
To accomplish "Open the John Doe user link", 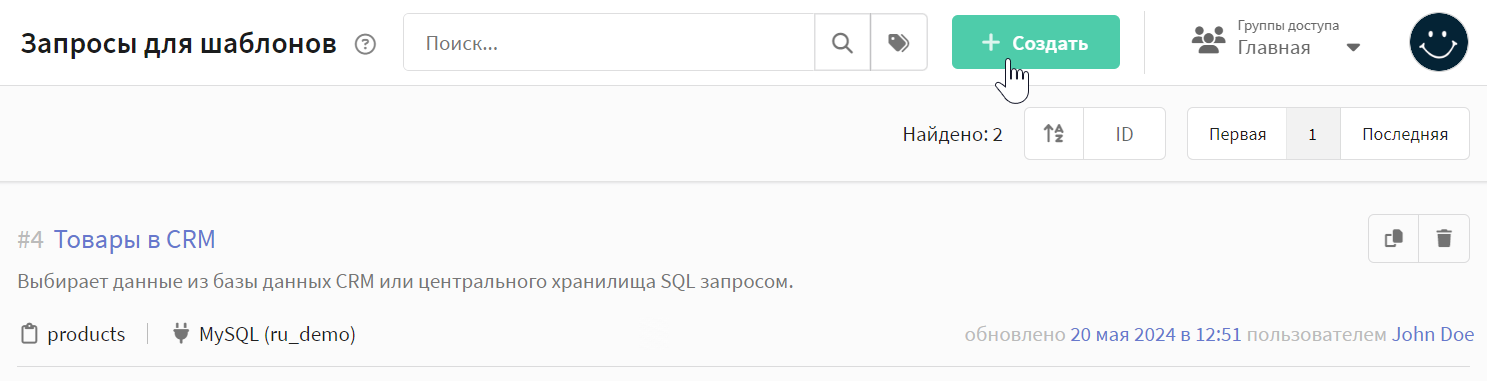I will pos(1432,334).
